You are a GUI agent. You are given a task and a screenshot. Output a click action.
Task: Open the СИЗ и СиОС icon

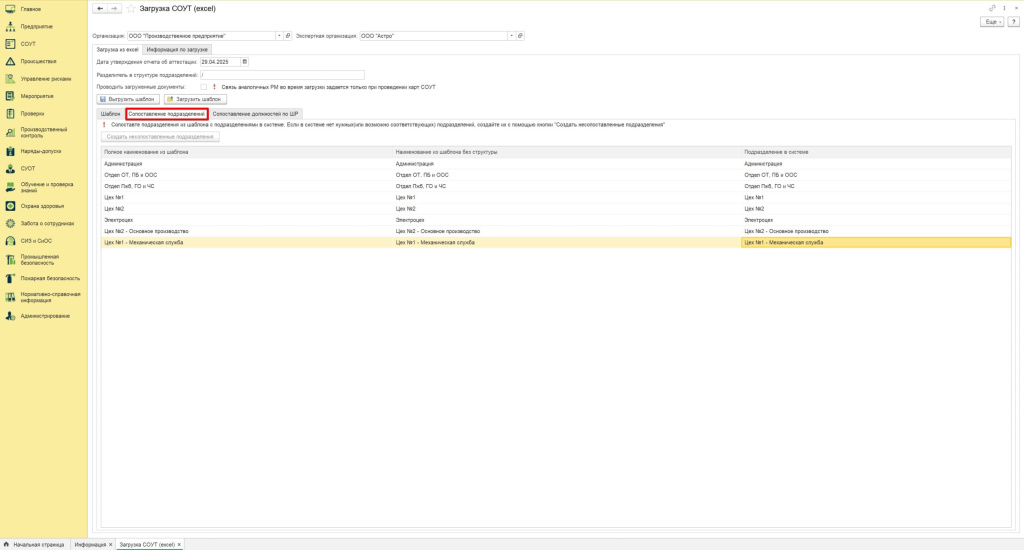click(10, 241)
